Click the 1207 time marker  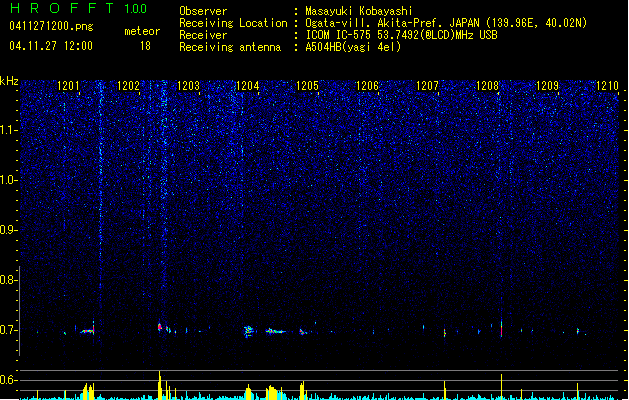coord(427,86)
